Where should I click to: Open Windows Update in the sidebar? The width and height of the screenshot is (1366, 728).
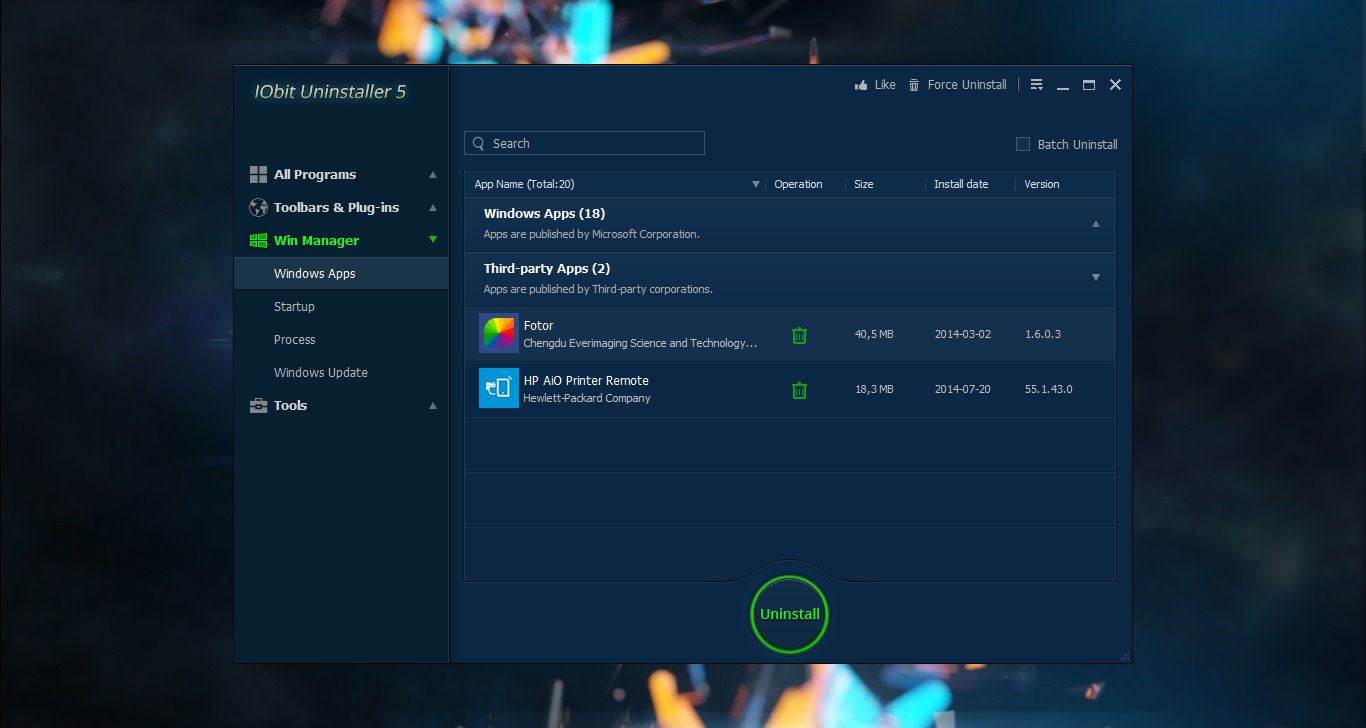(x=341, y=372)
